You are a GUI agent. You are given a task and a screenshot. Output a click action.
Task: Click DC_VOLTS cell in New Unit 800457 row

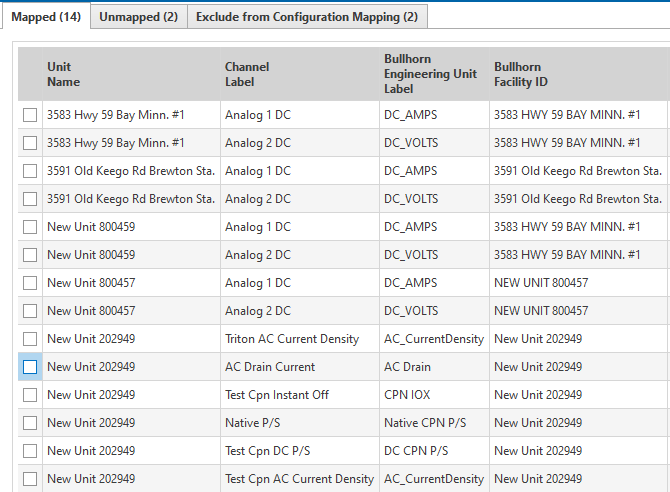coord(434,311)
